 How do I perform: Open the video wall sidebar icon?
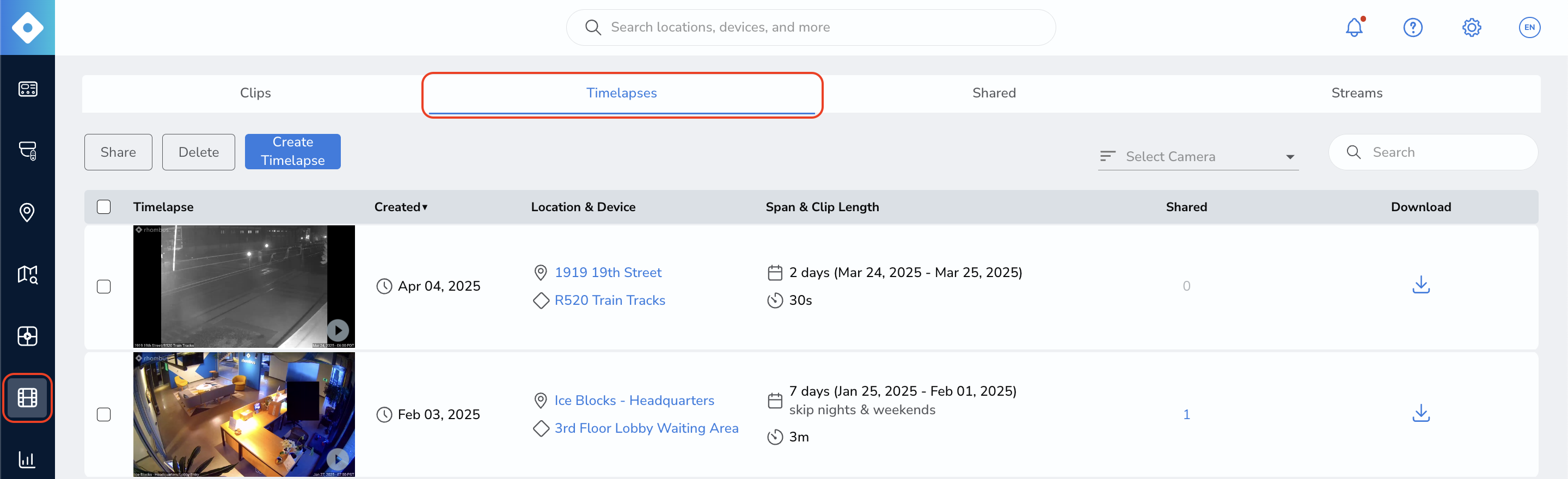point(27,336)
